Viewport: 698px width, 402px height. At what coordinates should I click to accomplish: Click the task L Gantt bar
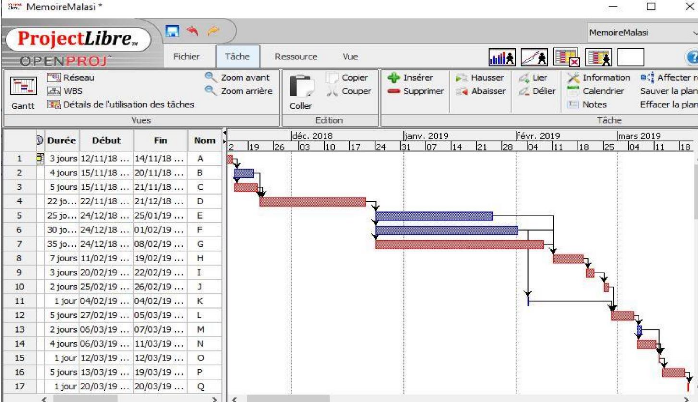622,316
